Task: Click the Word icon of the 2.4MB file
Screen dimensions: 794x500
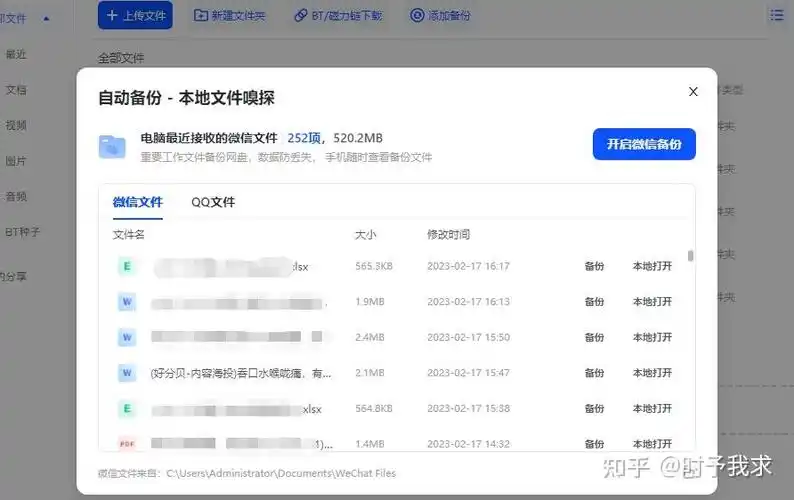Action: click(x=127, y=337)
